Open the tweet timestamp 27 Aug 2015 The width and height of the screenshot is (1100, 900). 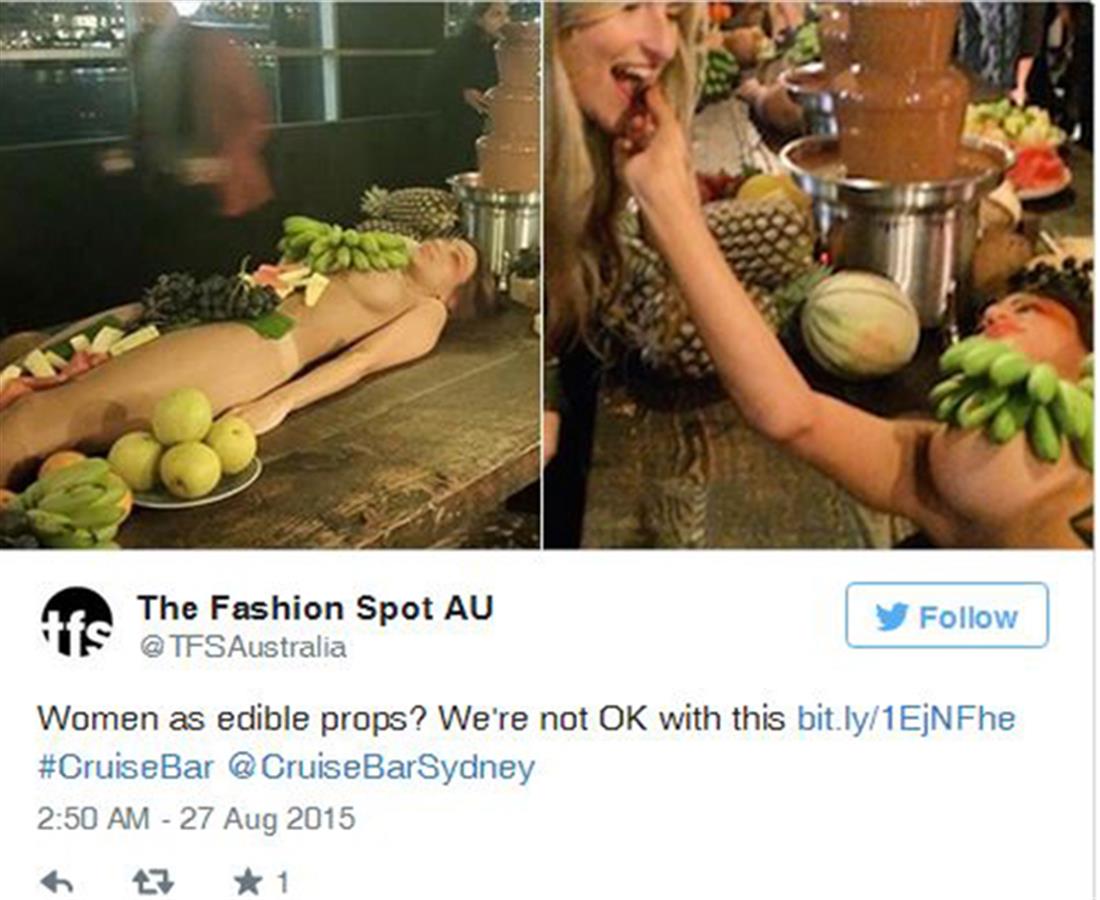[x=196, y=819]
